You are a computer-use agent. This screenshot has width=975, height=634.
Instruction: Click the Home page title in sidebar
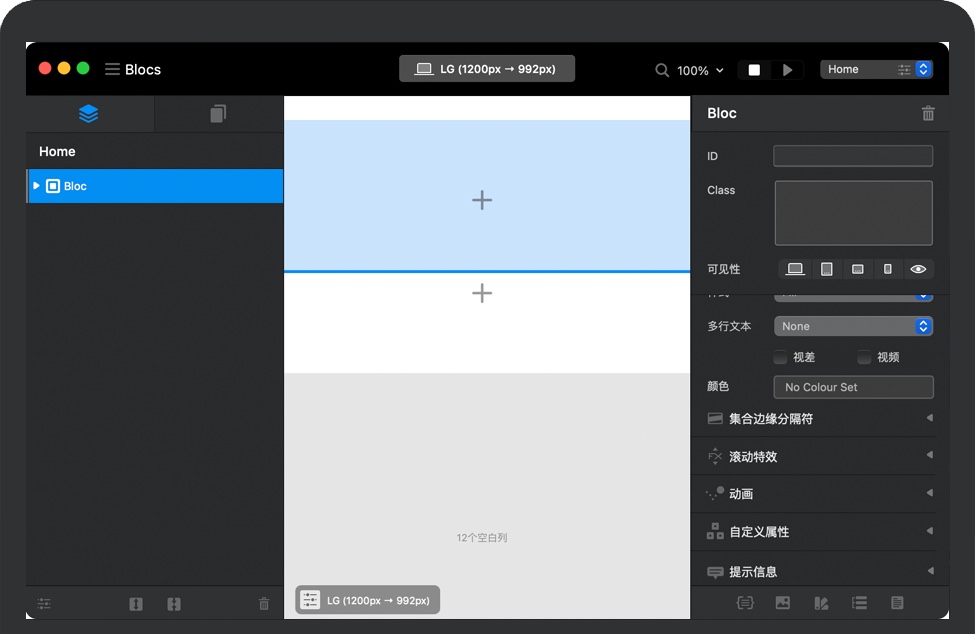57,152
